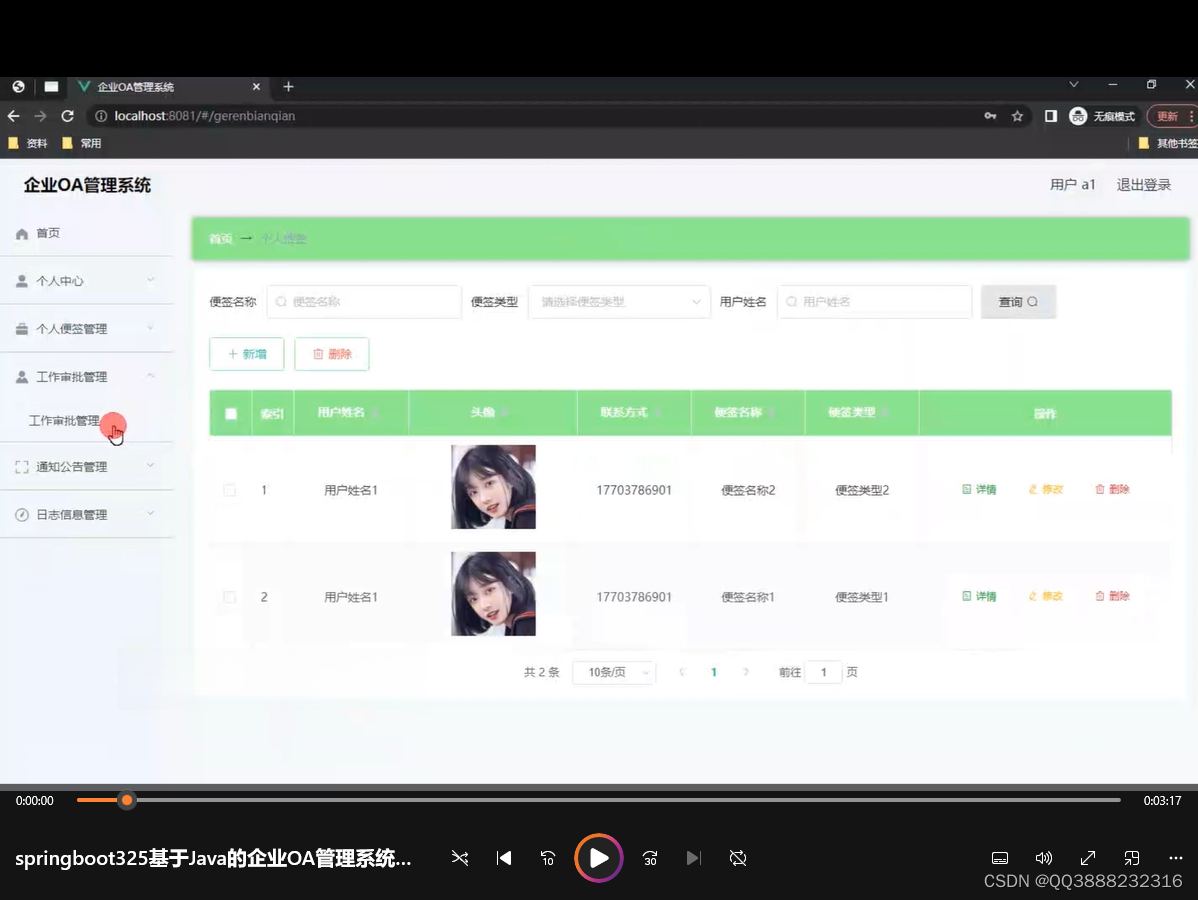Click 退出登录 to log out
Viewport: 1198px width, 900px height.
[x=1143, y=184]
